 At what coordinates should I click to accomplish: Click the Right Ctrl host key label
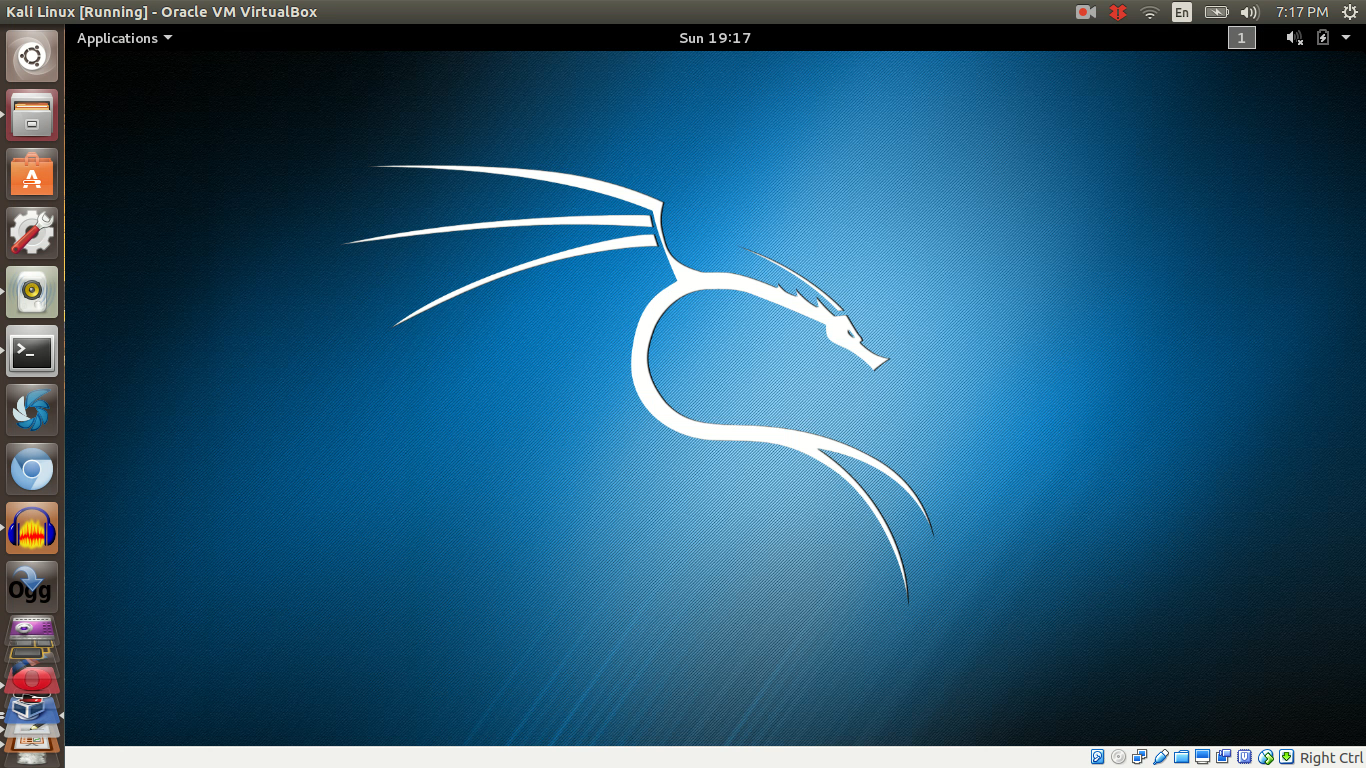(x=1331, y=758)
